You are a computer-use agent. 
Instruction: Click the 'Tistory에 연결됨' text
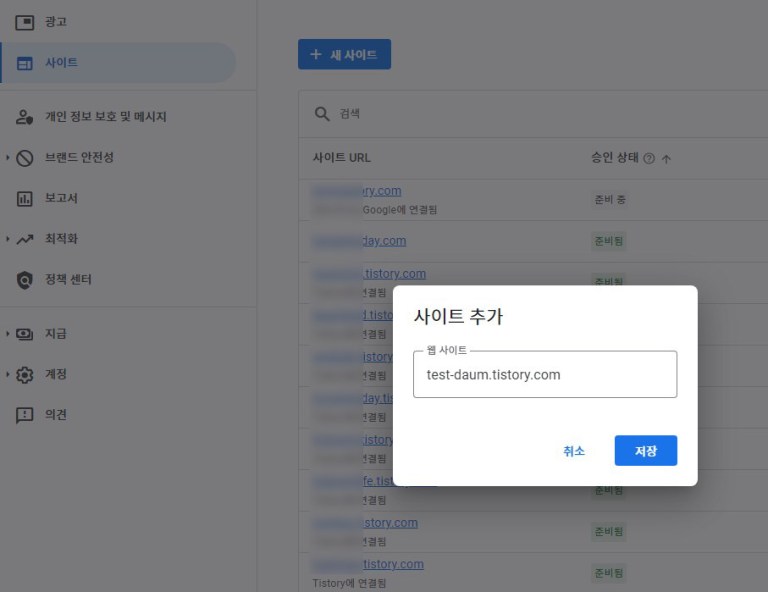coord(349,583)
